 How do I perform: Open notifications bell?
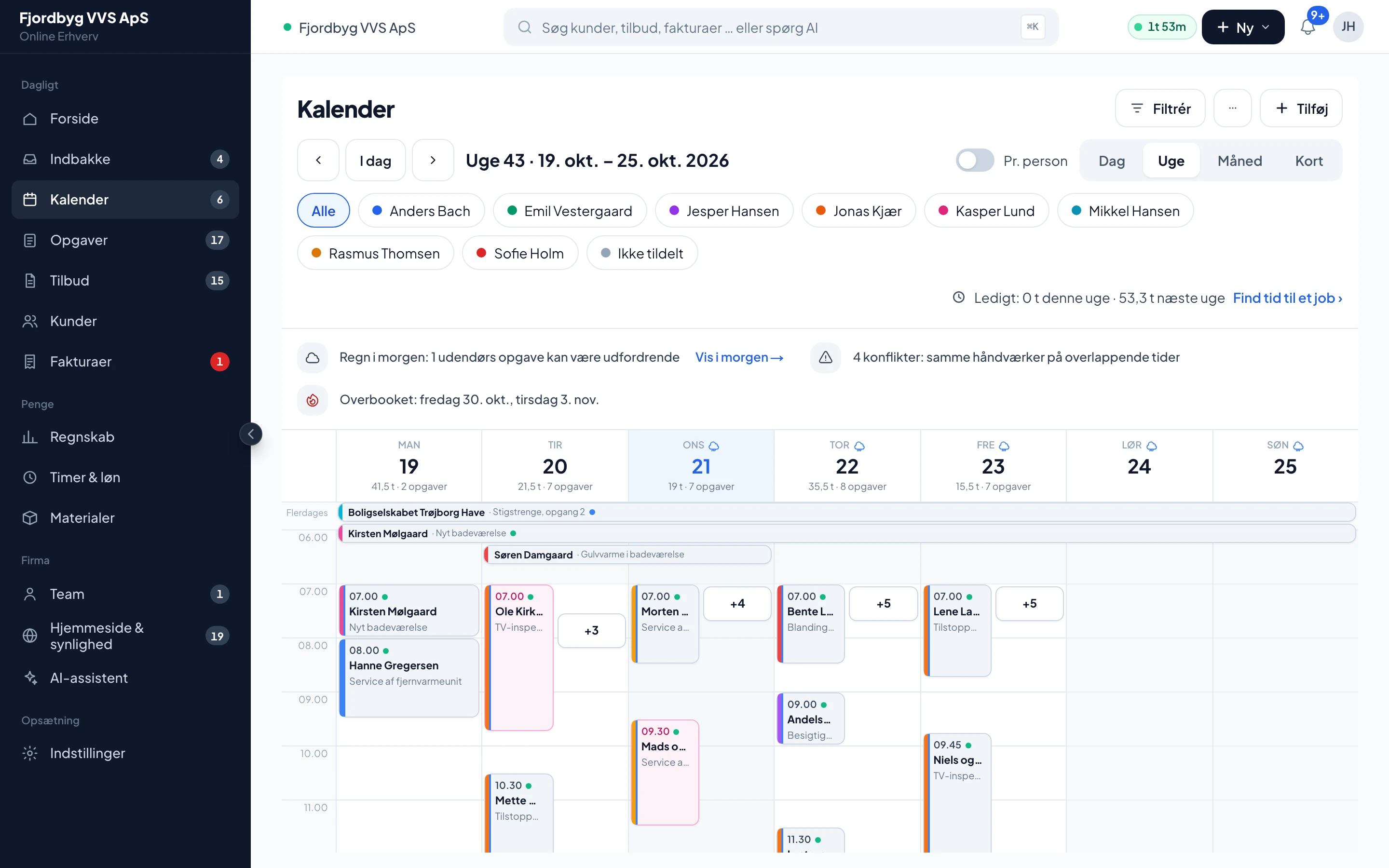coord(1307,27)
